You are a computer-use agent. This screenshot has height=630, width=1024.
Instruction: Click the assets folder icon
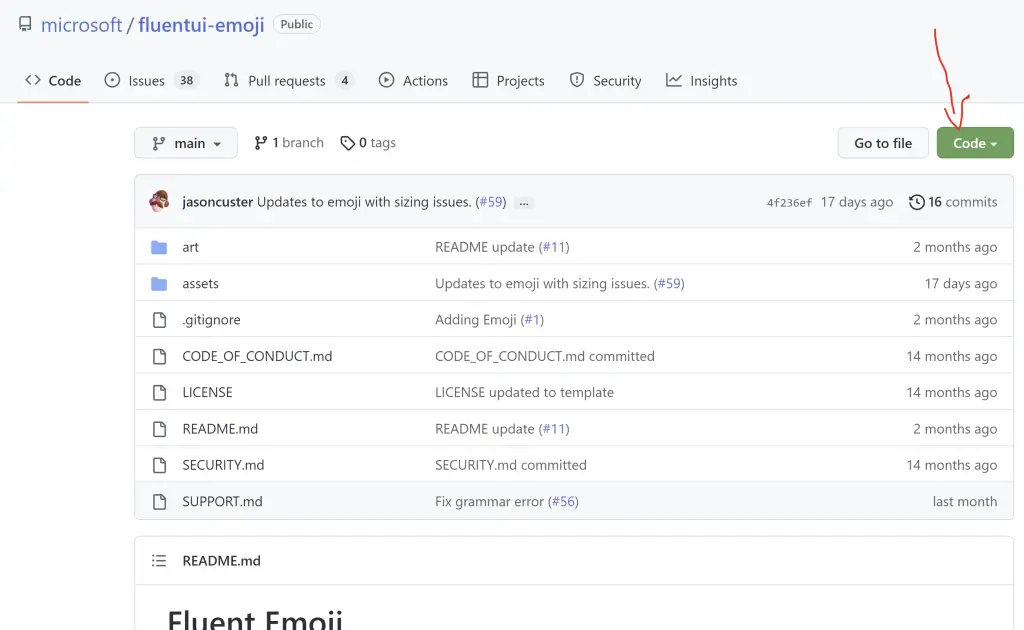pyautogui.click(x=159, y=283)
